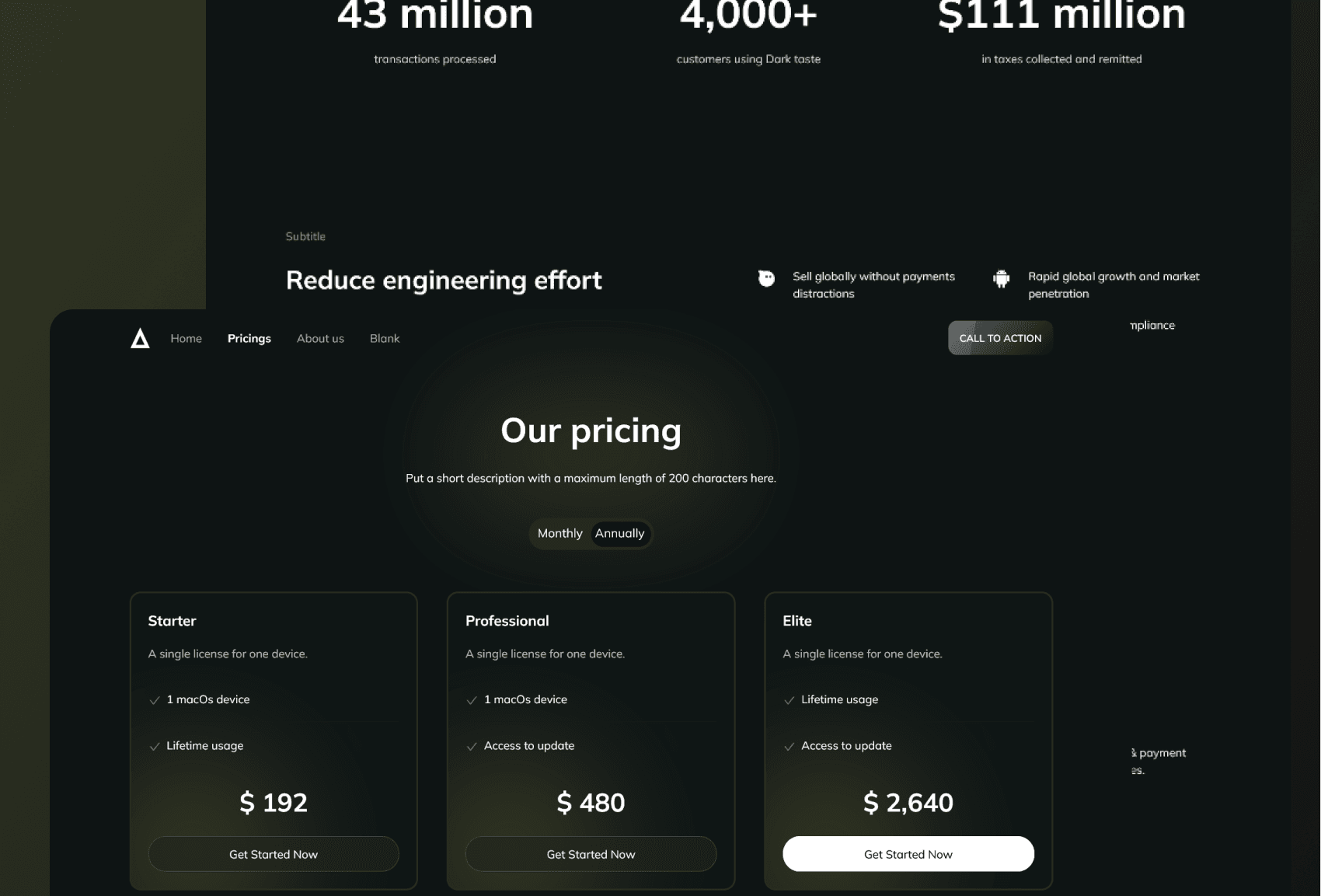Open the Home nav link
This screenshot has height=896, width=1321.
[186, 339]
